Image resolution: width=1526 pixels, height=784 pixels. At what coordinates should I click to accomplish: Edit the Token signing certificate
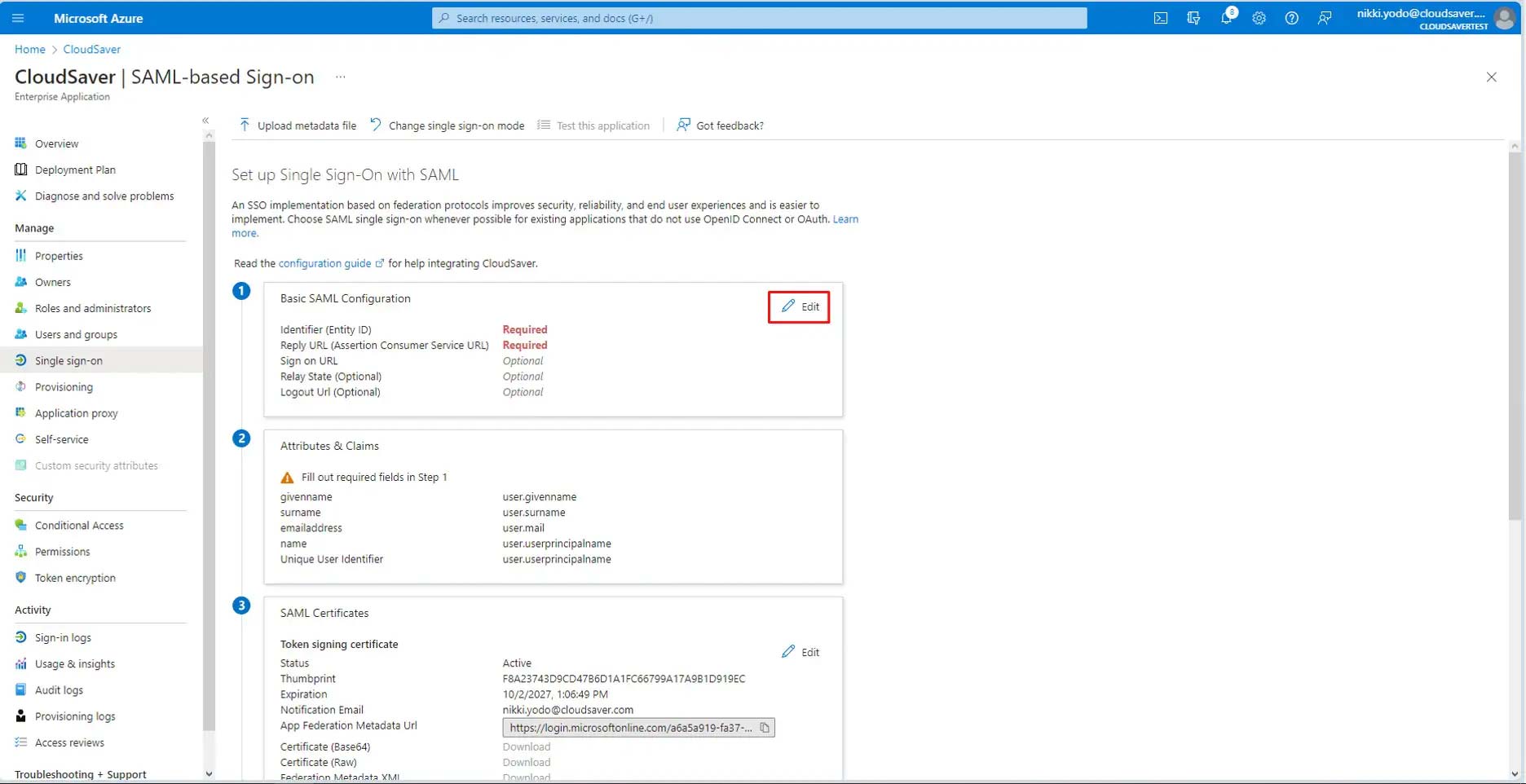(x=800, y=652)
